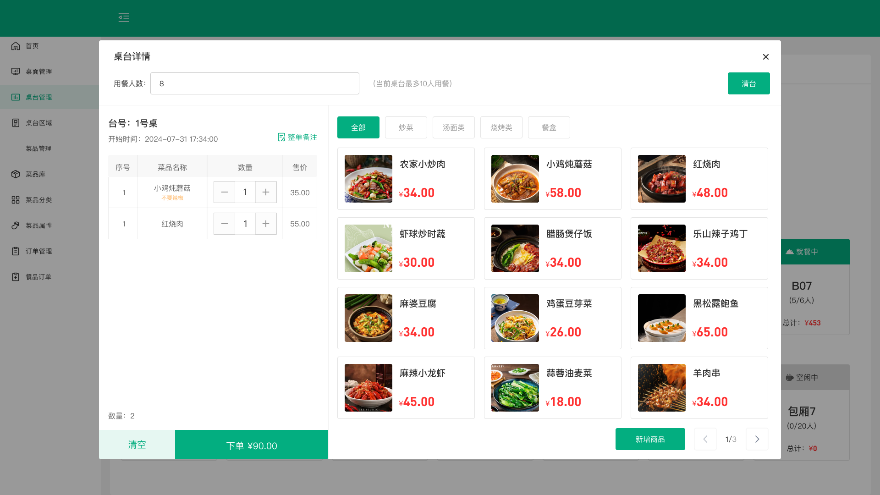Select the 汤面类 category tab
Screen dimensions: 880x495
click(x=453, y=127)
